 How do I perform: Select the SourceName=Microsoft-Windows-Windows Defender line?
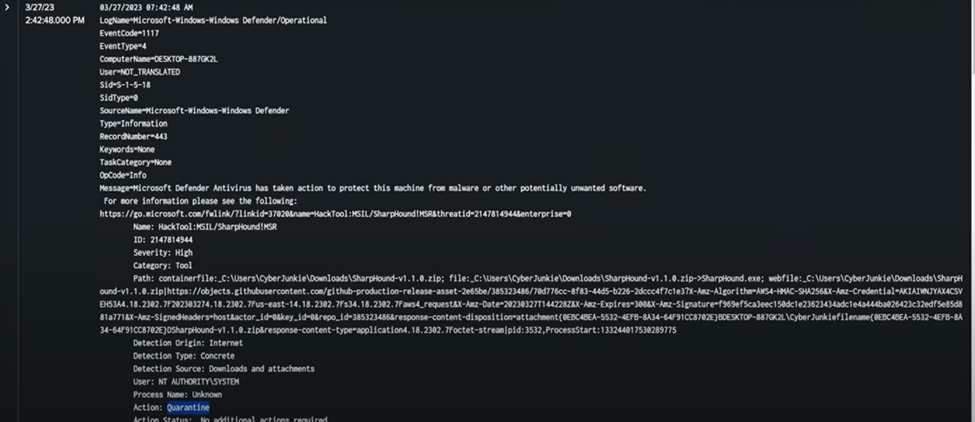[186, 110]
